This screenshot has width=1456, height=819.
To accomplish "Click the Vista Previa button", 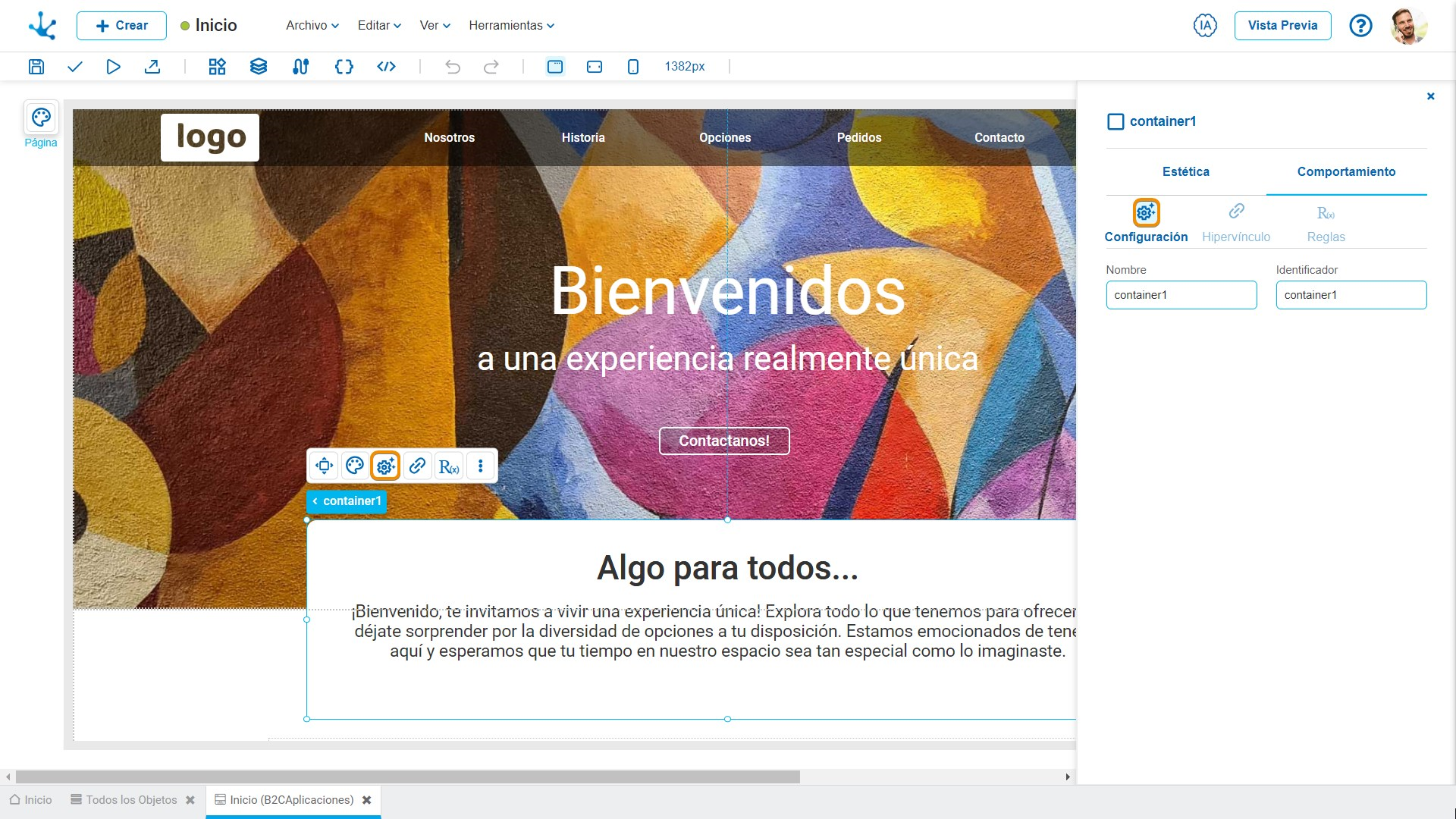I will [1283, 25].
